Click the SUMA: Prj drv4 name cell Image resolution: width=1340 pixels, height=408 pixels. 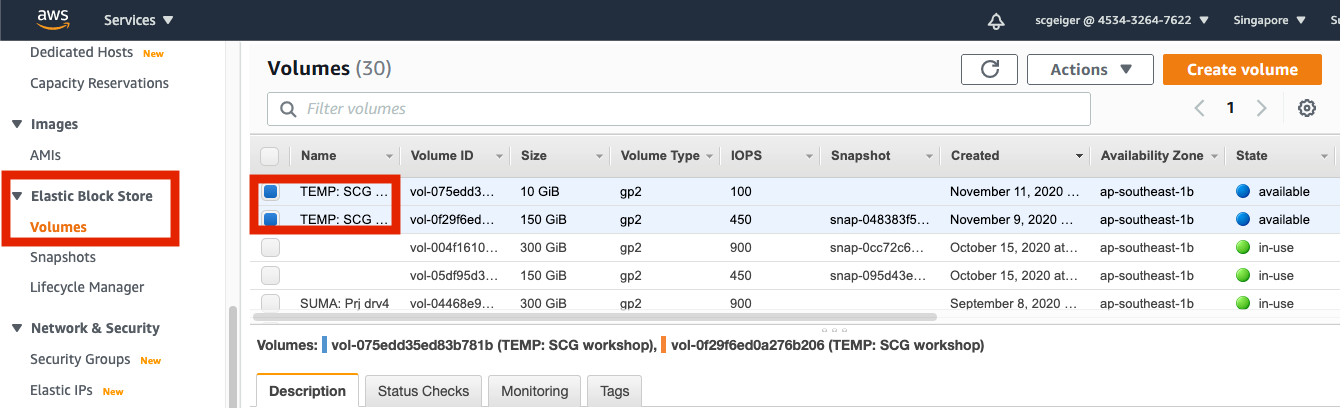click(x=345, y=303)
